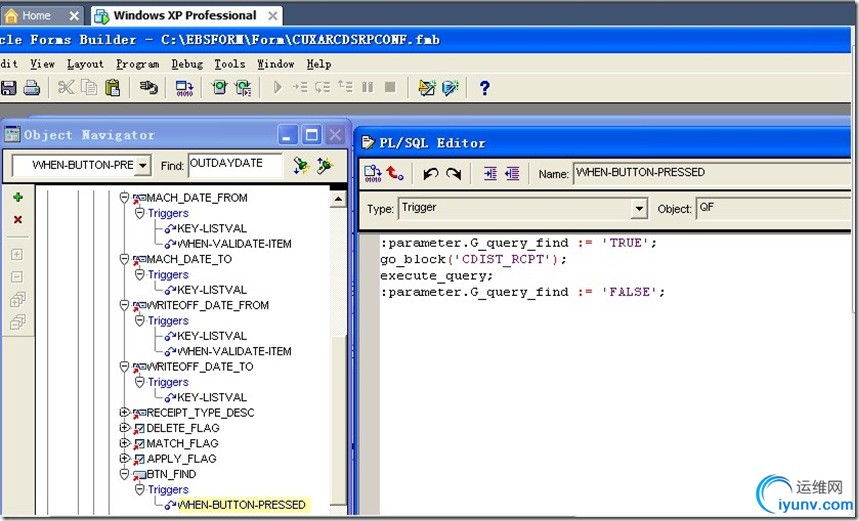Click the Stop debug icon
The width and height of the screenshot is (859, 521).
point(390,87)
